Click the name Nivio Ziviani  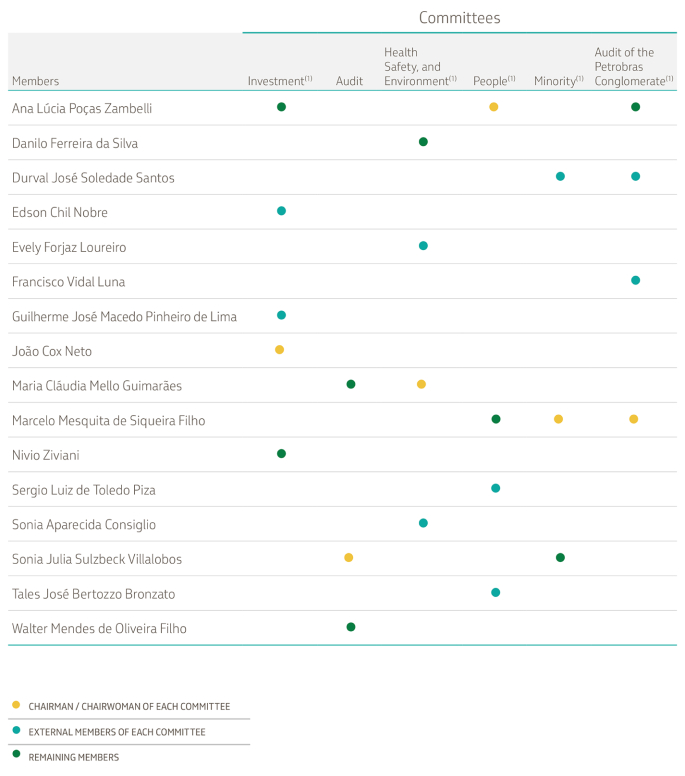45,455
